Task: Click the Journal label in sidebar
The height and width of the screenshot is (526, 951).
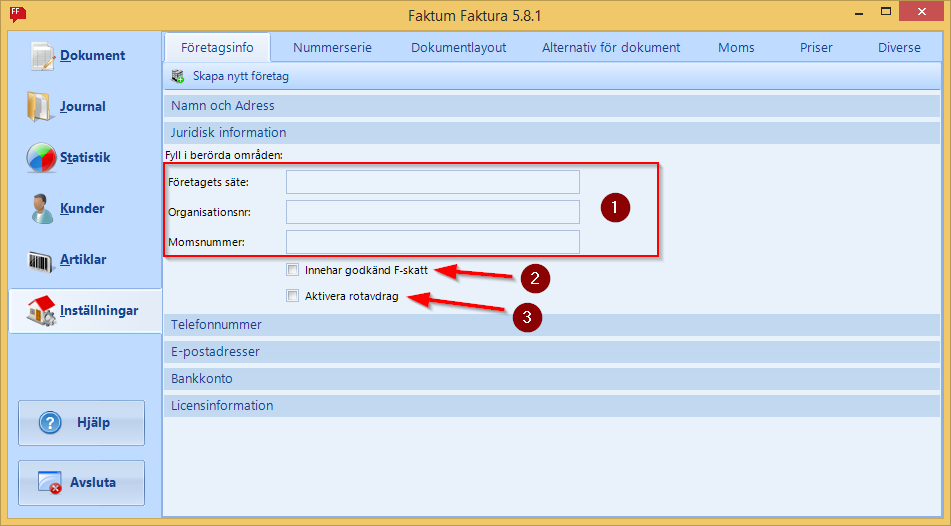Action: point(83,107)
